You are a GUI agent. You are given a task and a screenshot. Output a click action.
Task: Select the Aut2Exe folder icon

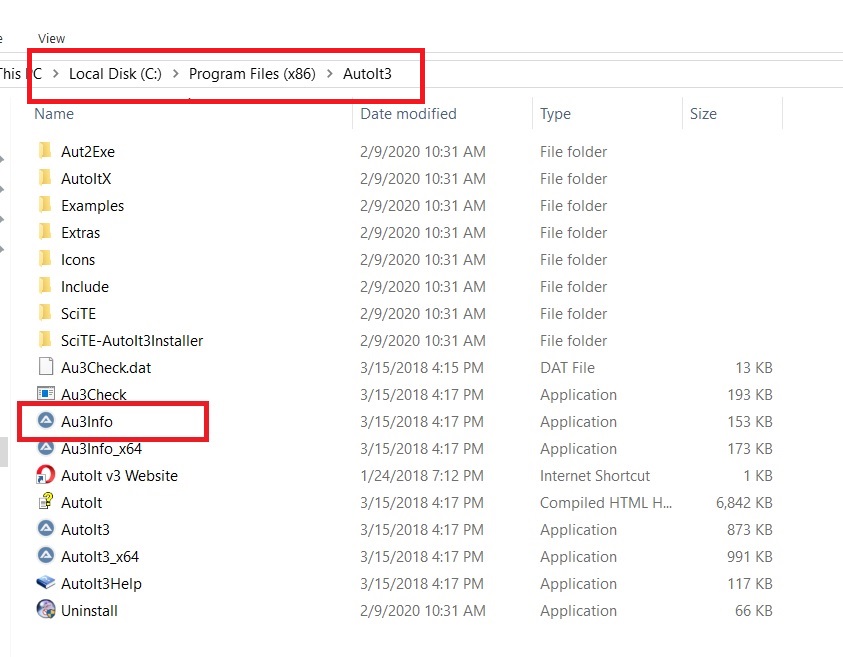pos(45,152)
